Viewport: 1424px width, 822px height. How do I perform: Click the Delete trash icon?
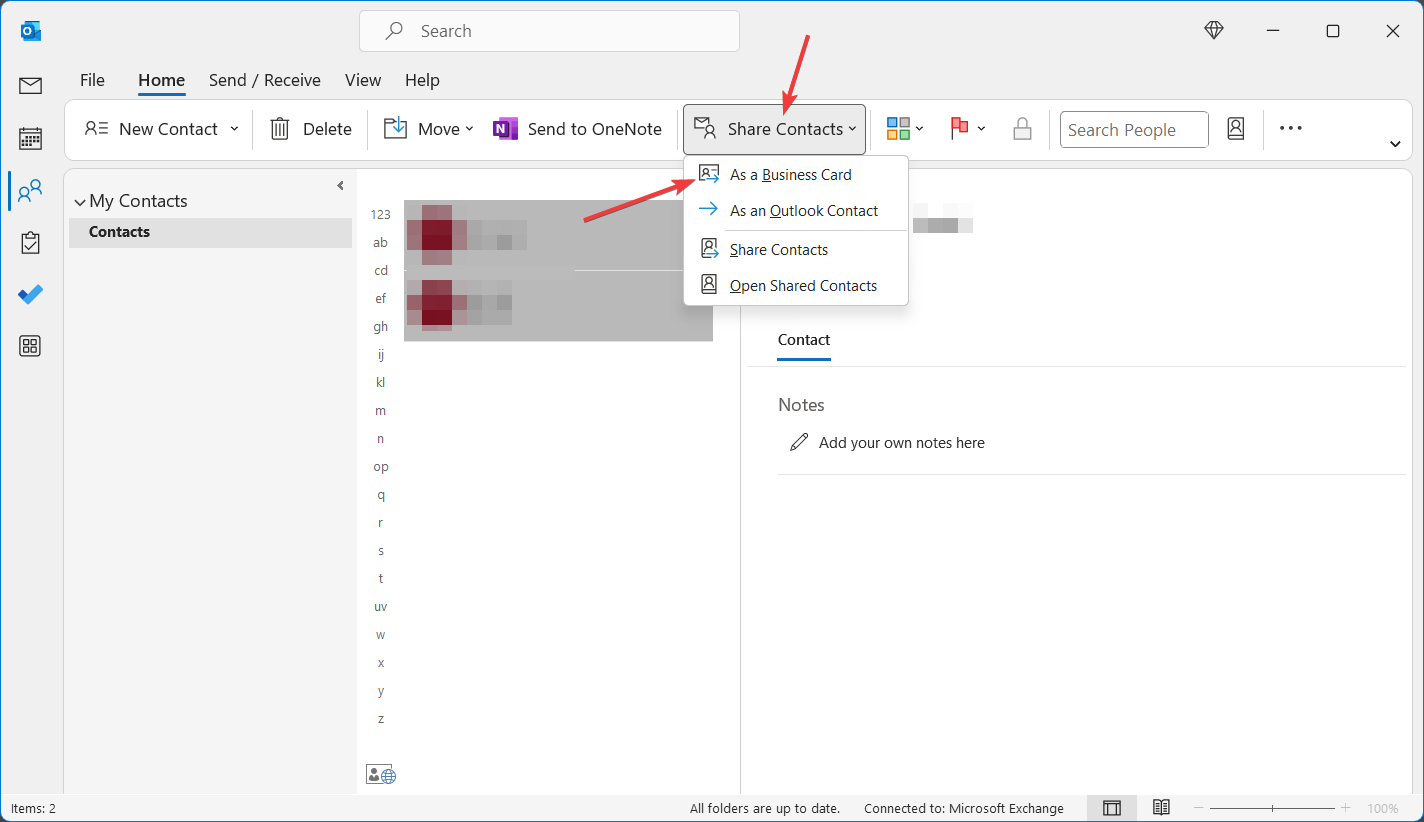[x=280, y=129]
